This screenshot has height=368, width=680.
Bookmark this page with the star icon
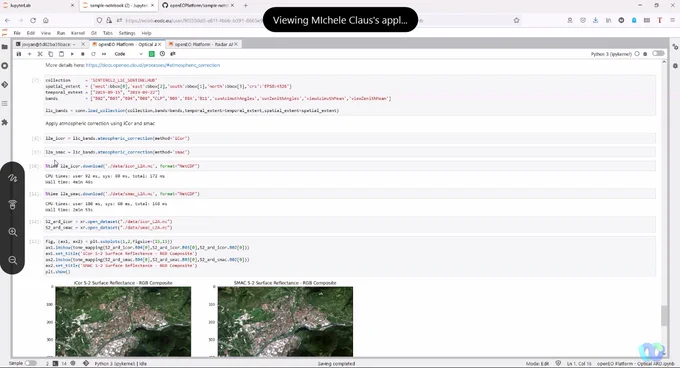[x=517, y=20]
